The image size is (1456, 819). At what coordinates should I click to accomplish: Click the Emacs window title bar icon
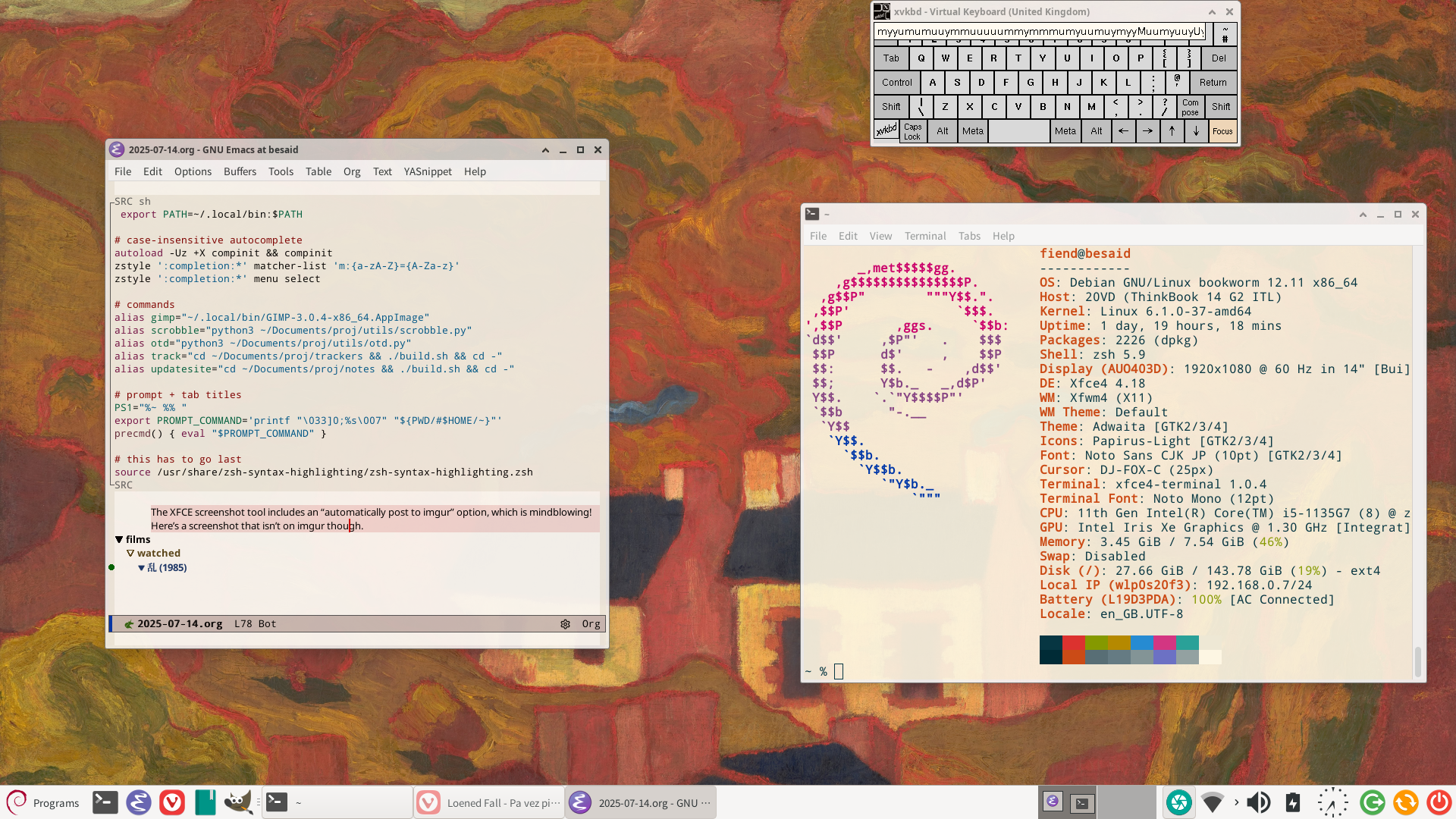point(117,149)
